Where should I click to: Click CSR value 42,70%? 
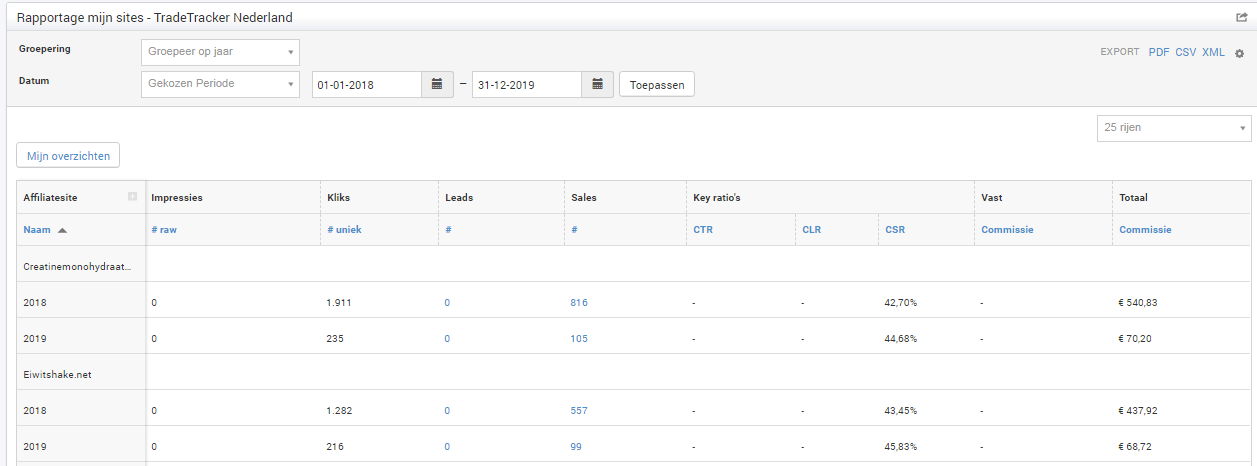(x=901, y=302)
